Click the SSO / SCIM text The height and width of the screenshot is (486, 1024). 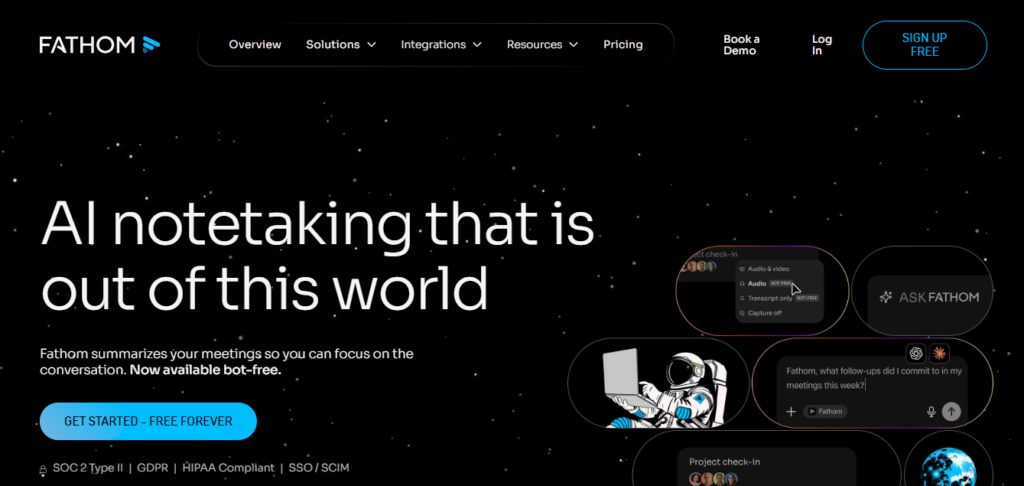point(319,468)
